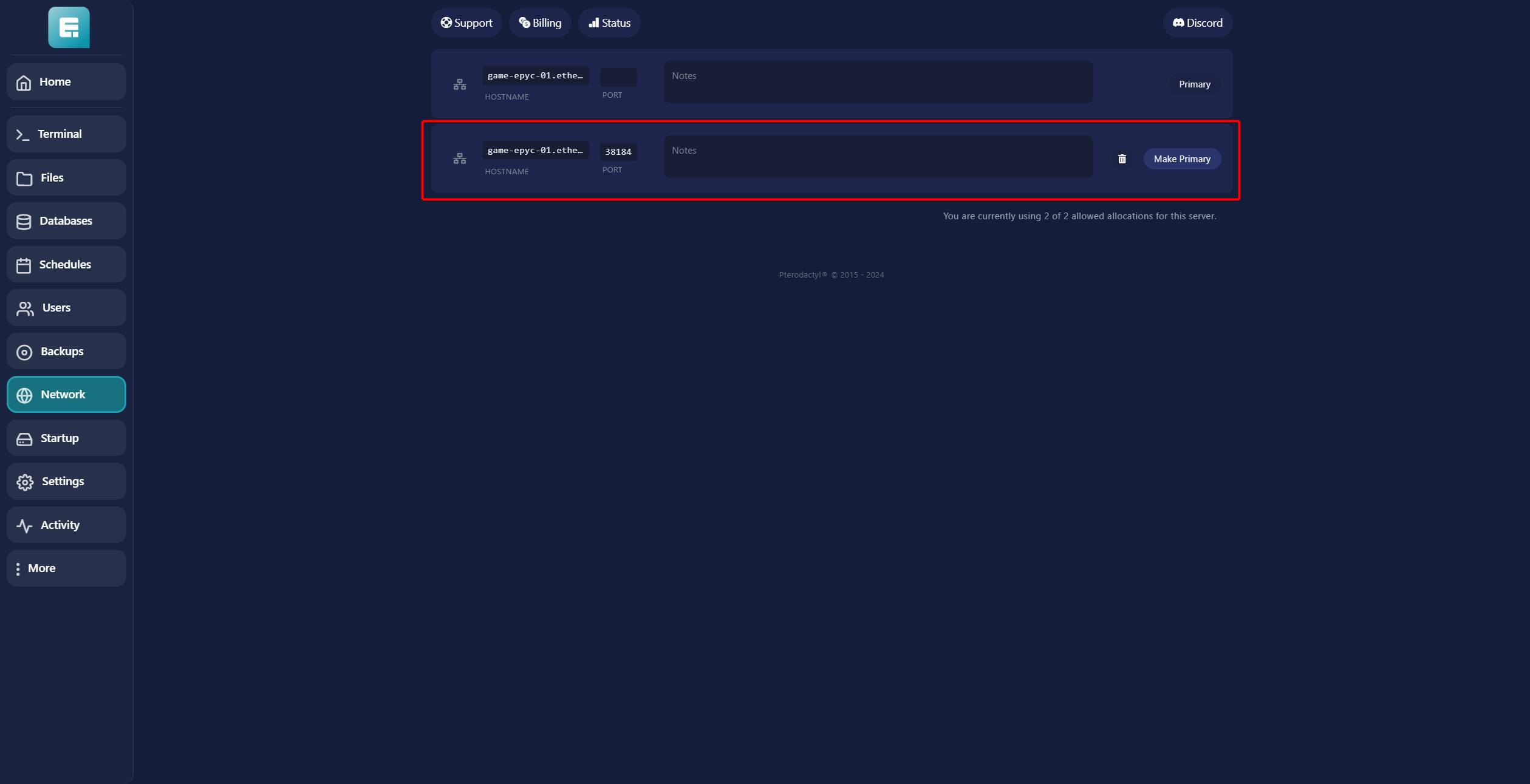The image size is (1530, 784).
Task: Open the Files manager
Action: coord(66,178)
